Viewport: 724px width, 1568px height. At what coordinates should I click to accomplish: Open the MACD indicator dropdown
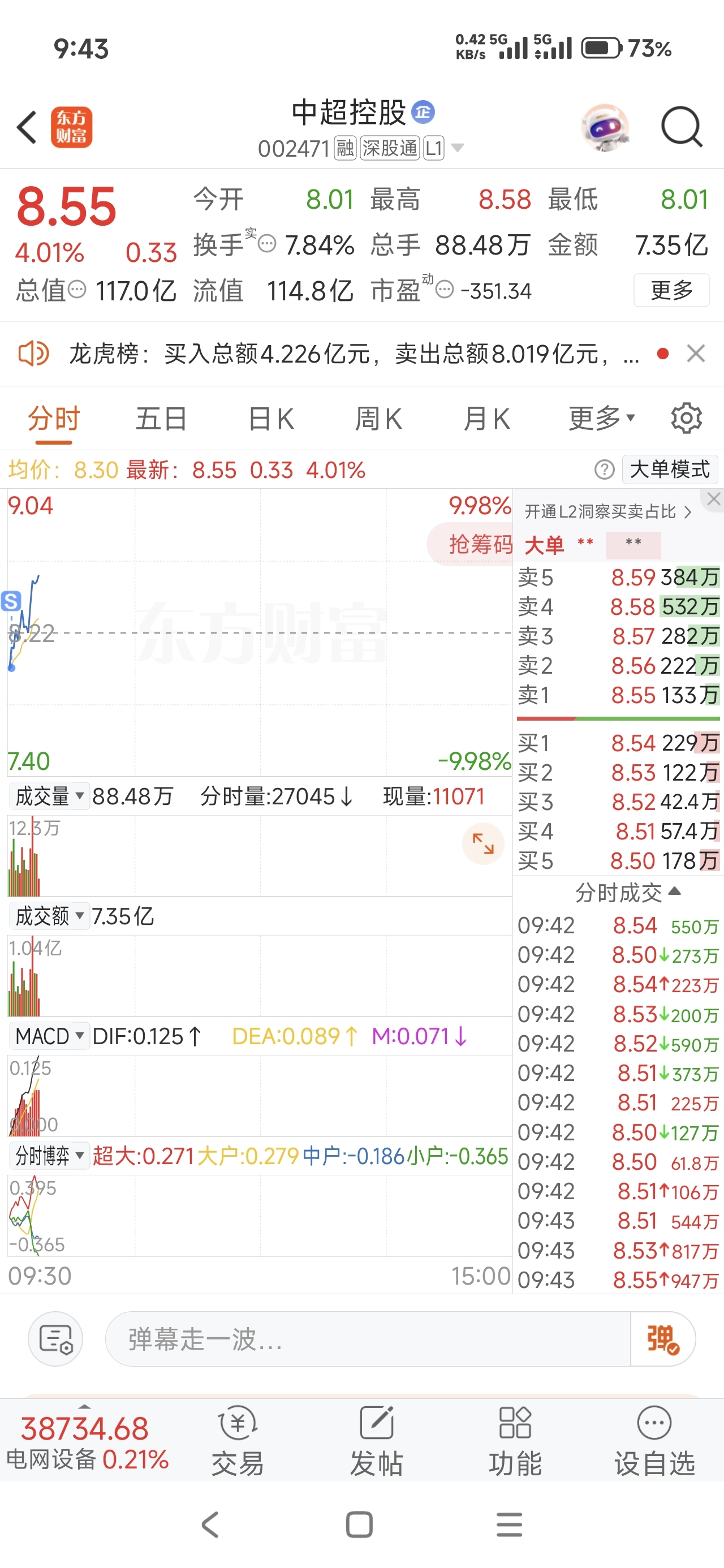tap(49, 1035)
